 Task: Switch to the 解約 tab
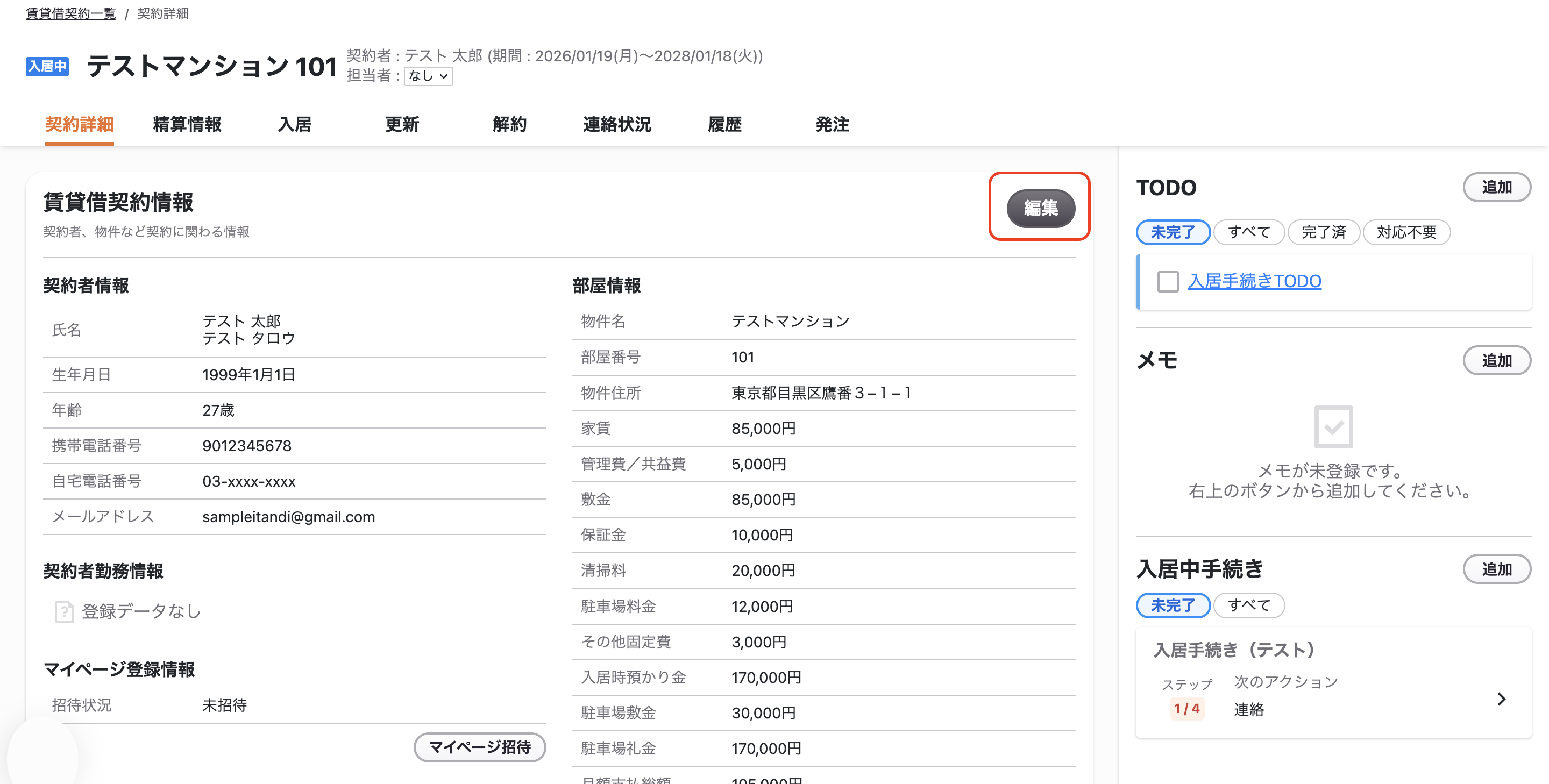510,124
